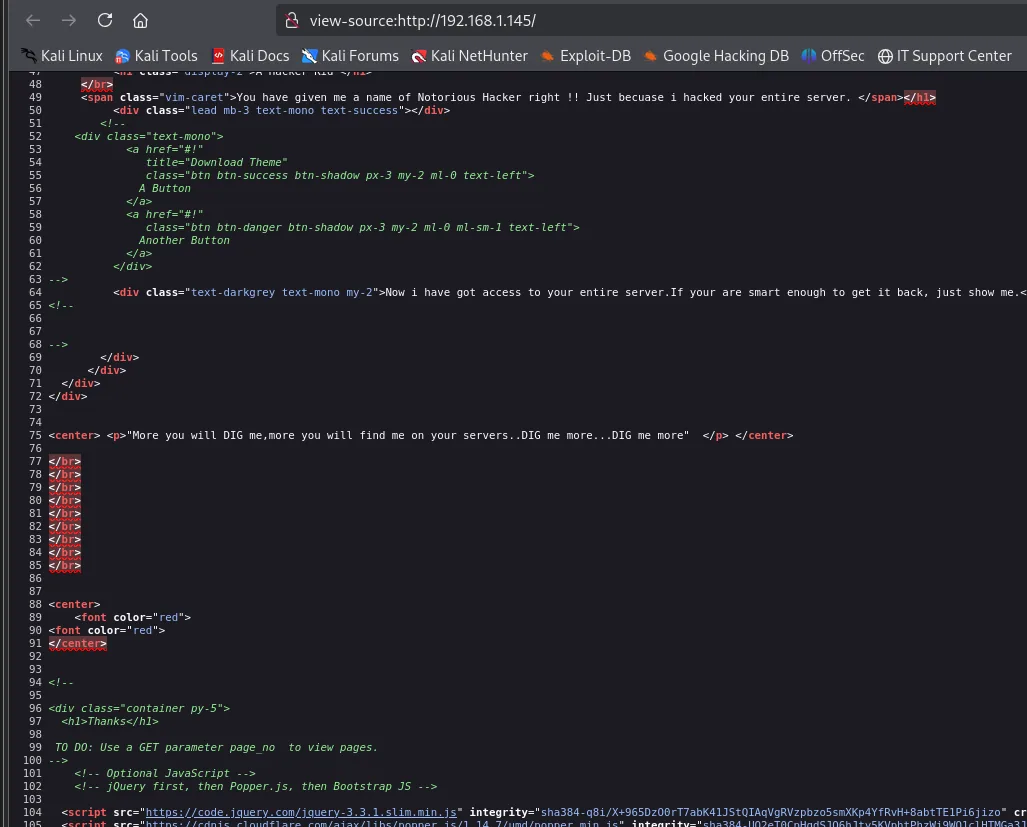
Task: Open the Kali Linux bookmark
Action: click(x=62, y=56)
